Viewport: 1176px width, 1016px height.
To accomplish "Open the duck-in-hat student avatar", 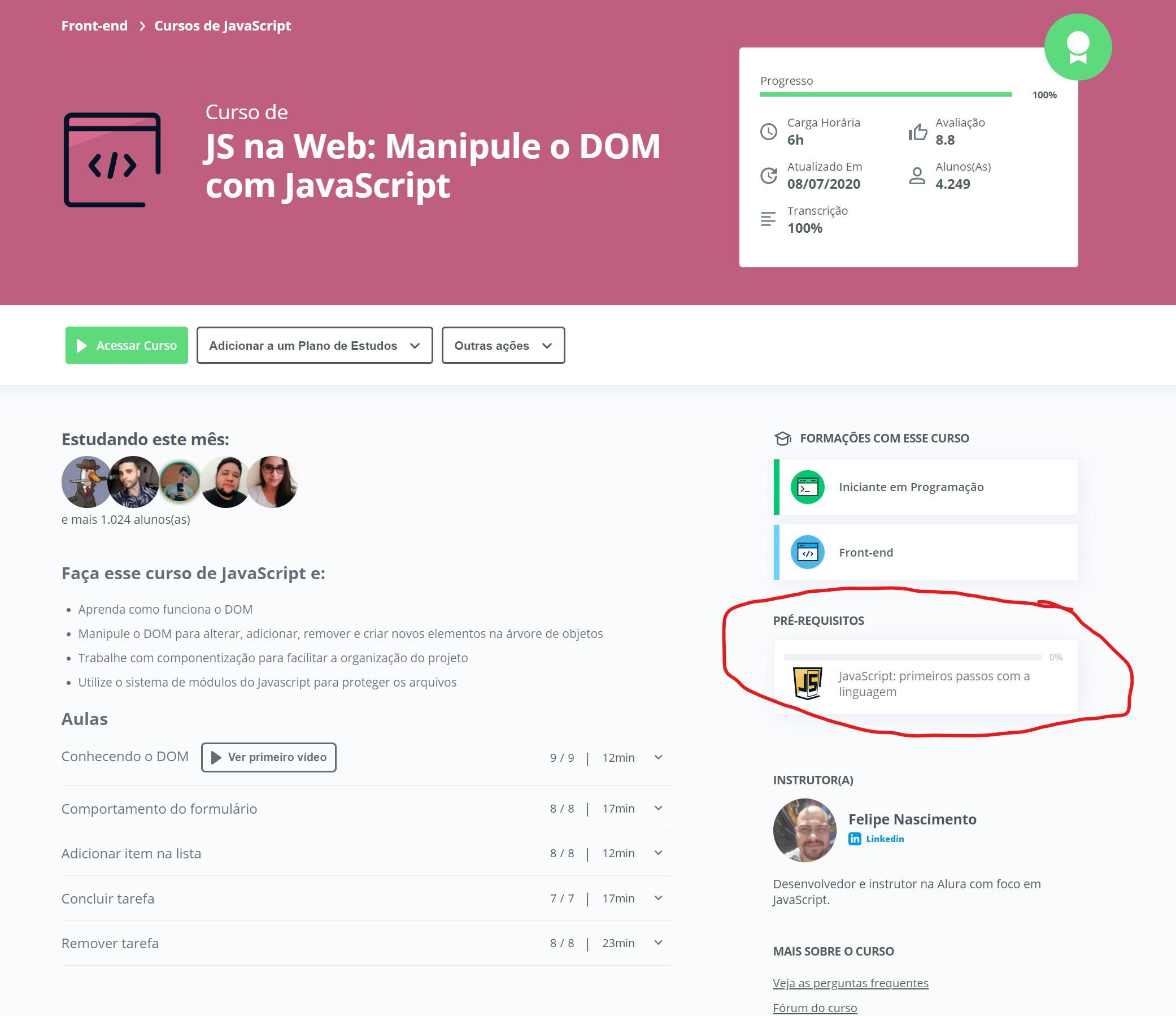I will [86, 482].
